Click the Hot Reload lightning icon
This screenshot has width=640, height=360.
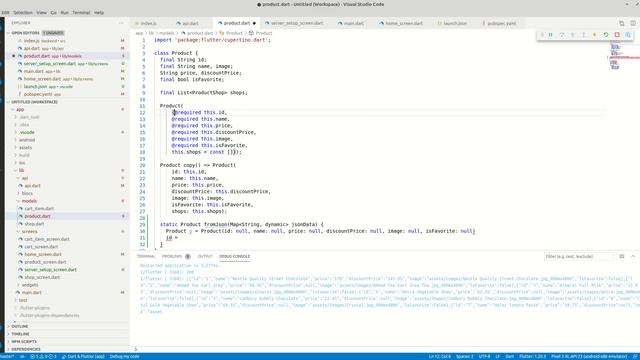[595, 35]
